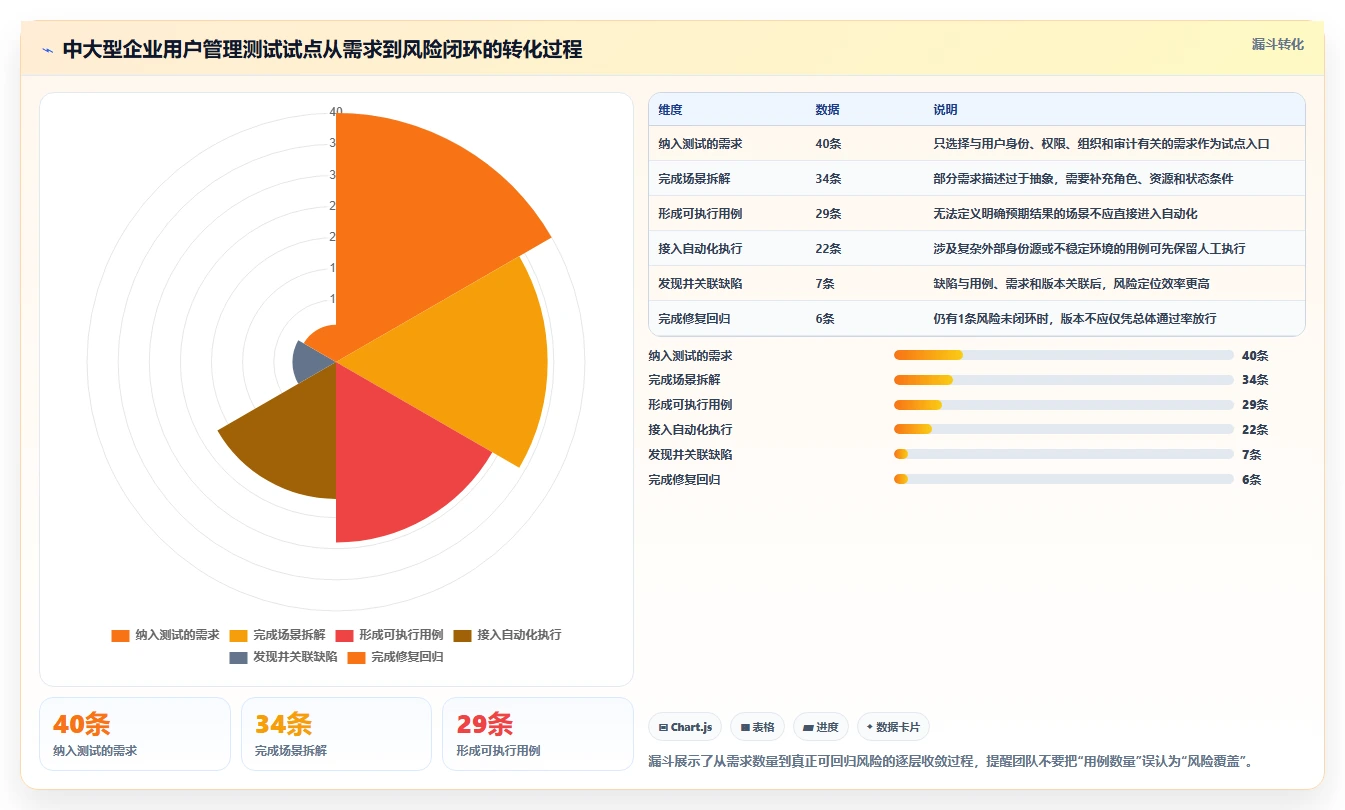Click description starting 无法定义明确预期结果
Image resolution: width=1345 pixels, height=810 pixels.
1065,214
